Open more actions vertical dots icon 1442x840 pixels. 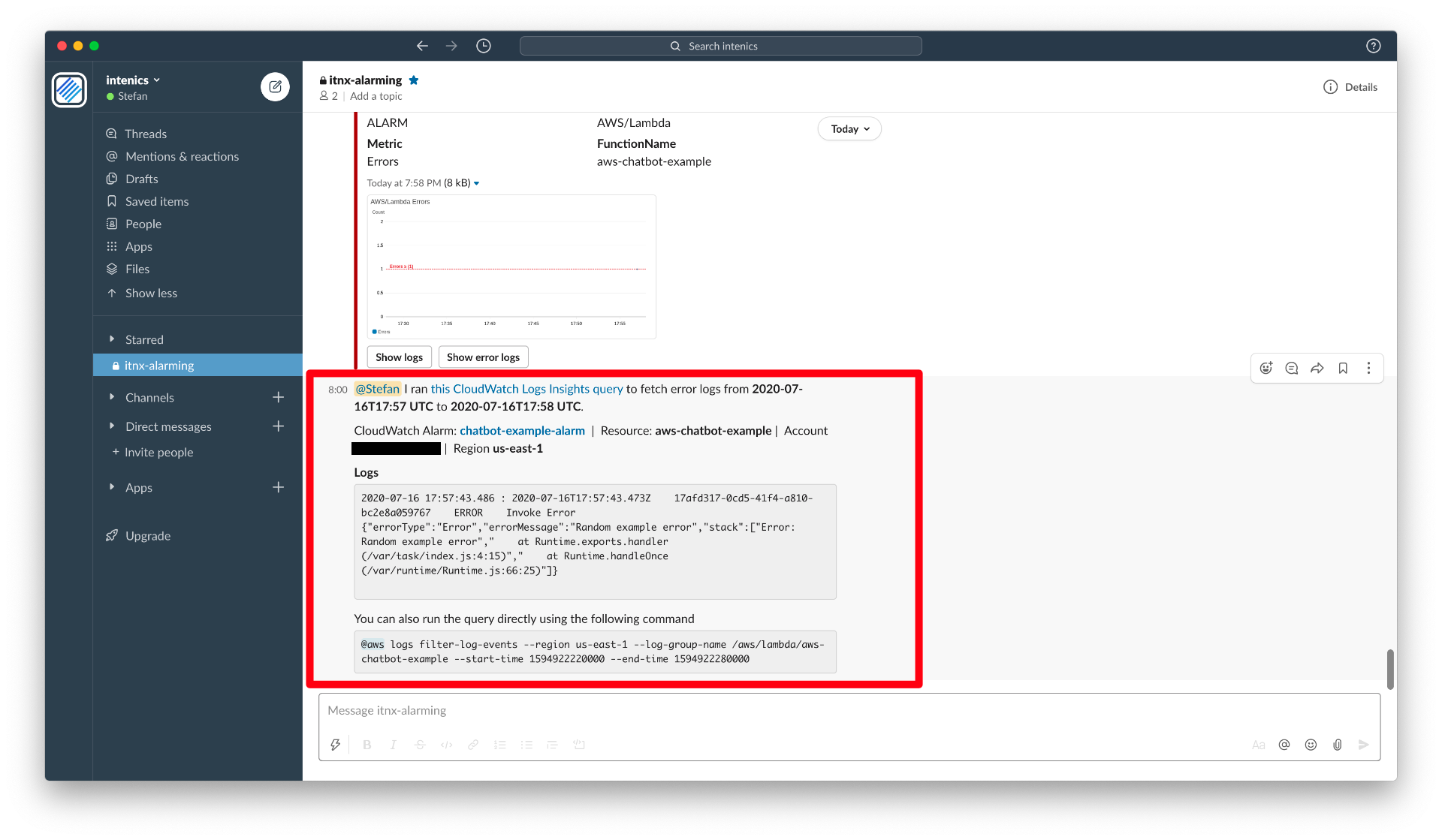(x=1368, y=368)
